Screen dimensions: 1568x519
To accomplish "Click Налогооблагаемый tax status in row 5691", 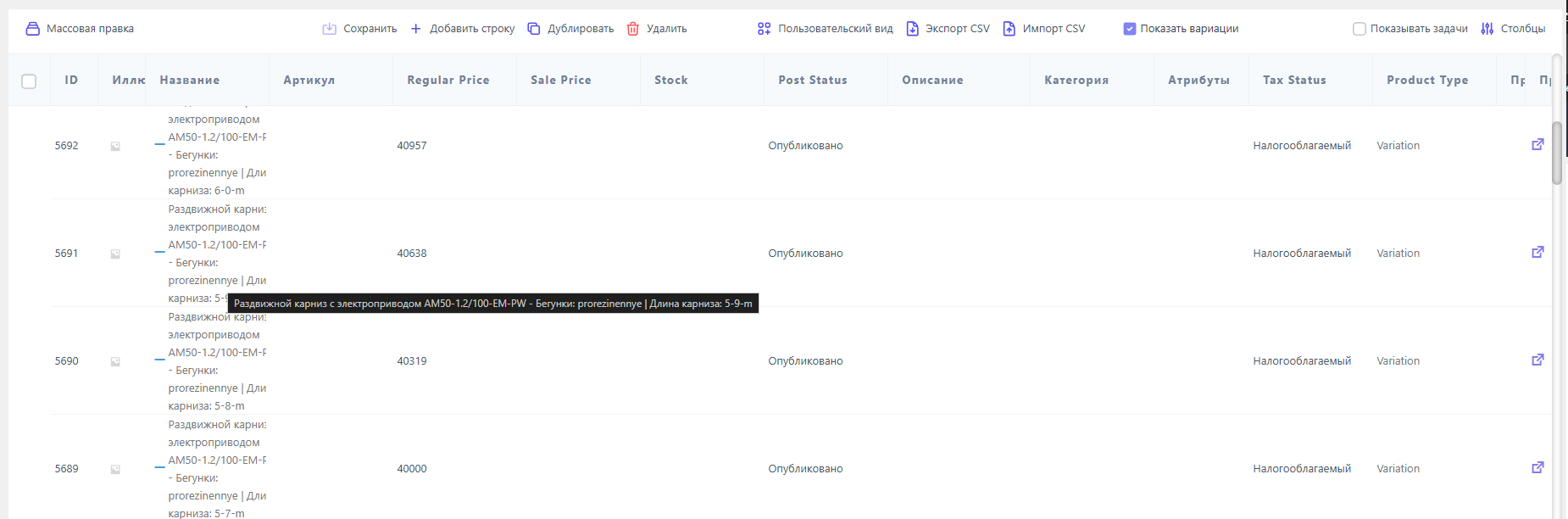I will pos(1302,254).
